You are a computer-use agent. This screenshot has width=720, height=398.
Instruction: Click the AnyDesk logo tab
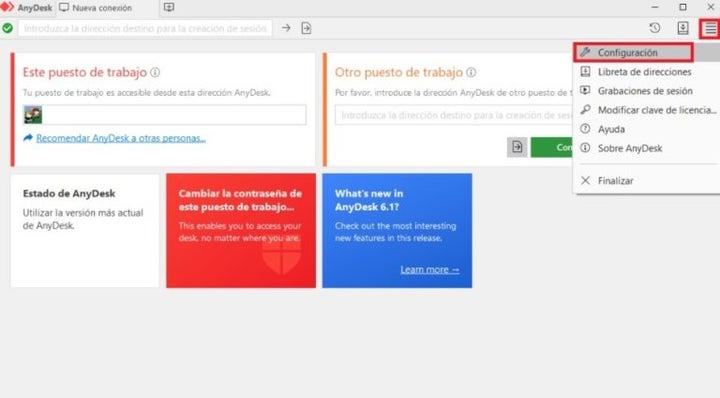click(27, 8)
